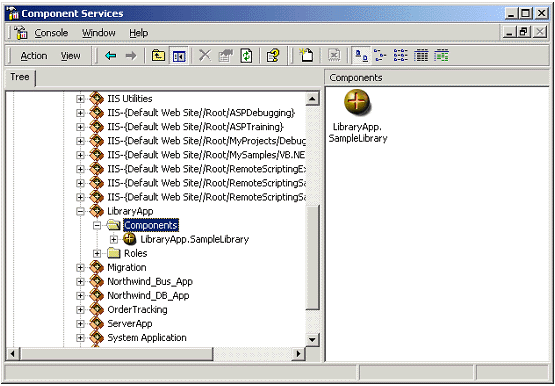This screenshot has height=386, width=555.
Task: Click the horizontal scrollbar thumb in the tree pane
Action: tap(117, 353)
